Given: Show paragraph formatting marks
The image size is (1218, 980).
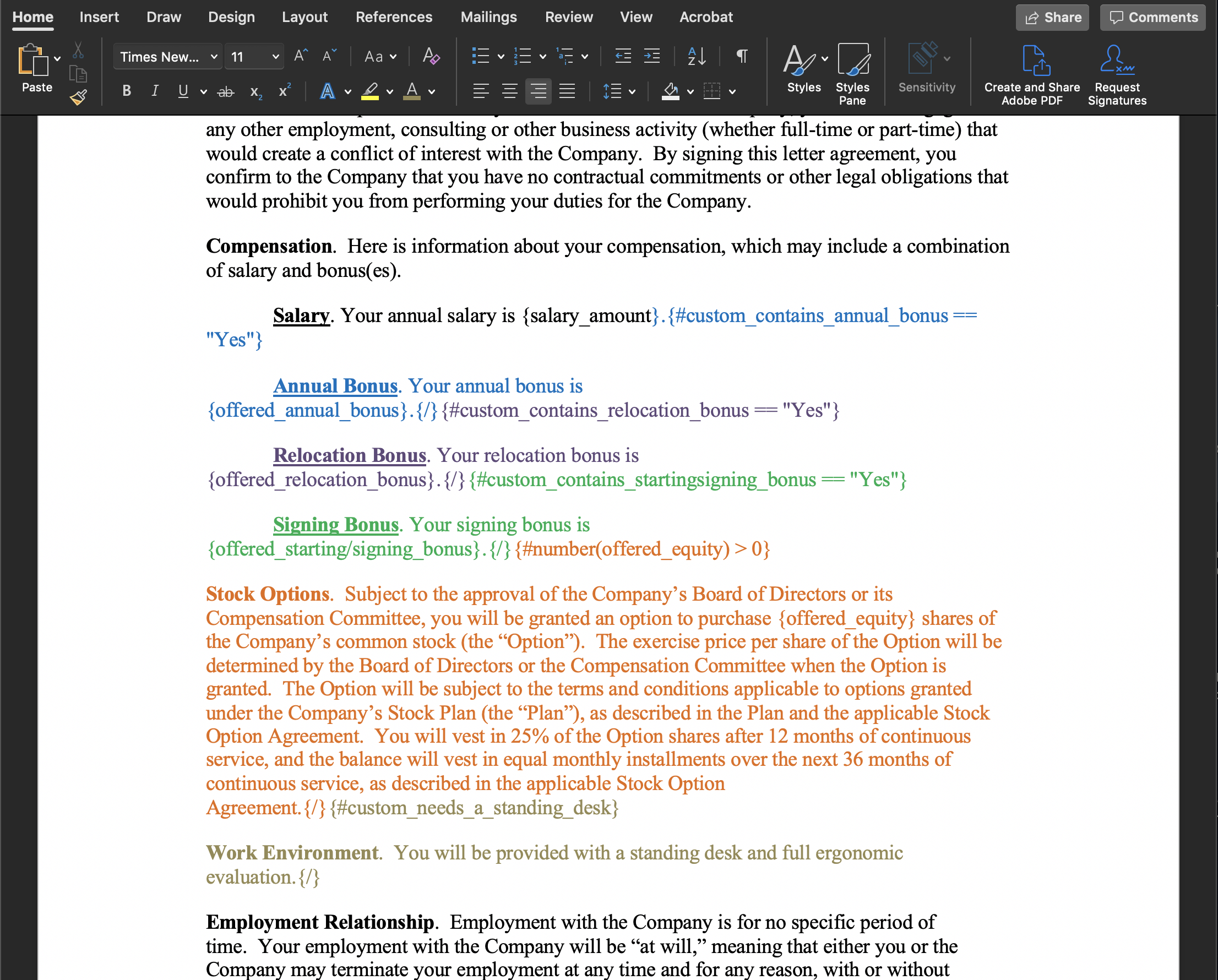Looking at the screenshot, I should [x=742, y=56].
